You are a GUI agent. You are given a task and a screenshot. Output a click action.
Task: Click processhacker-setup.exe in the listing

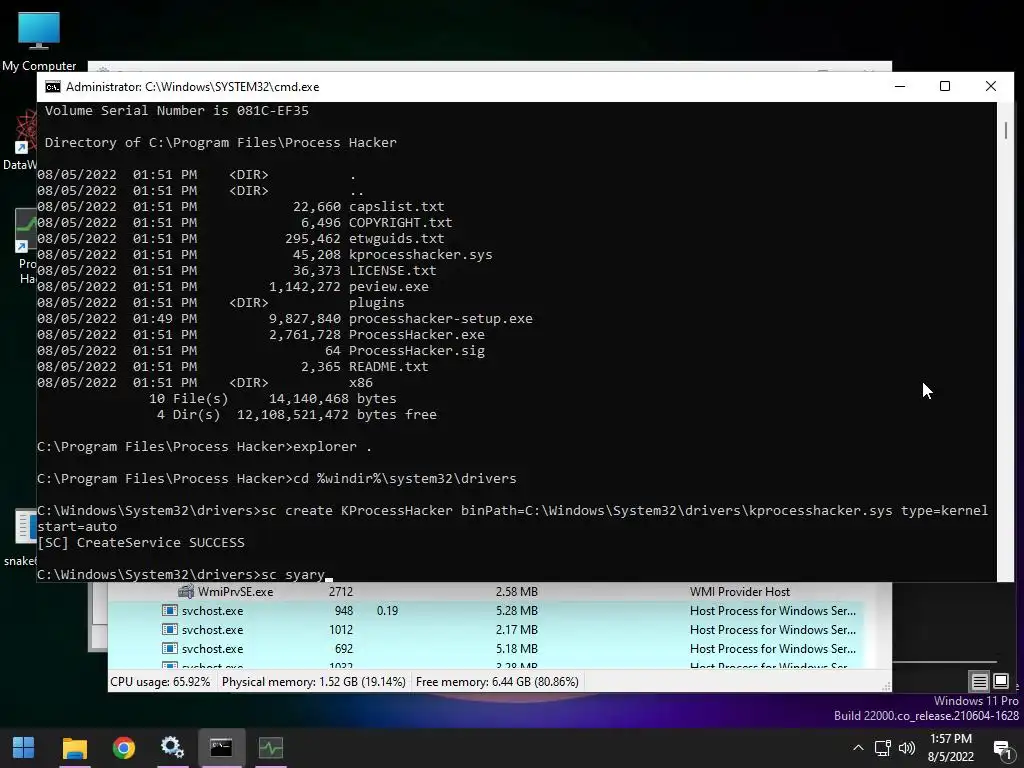pyautogui.click(x=441, y=319)
